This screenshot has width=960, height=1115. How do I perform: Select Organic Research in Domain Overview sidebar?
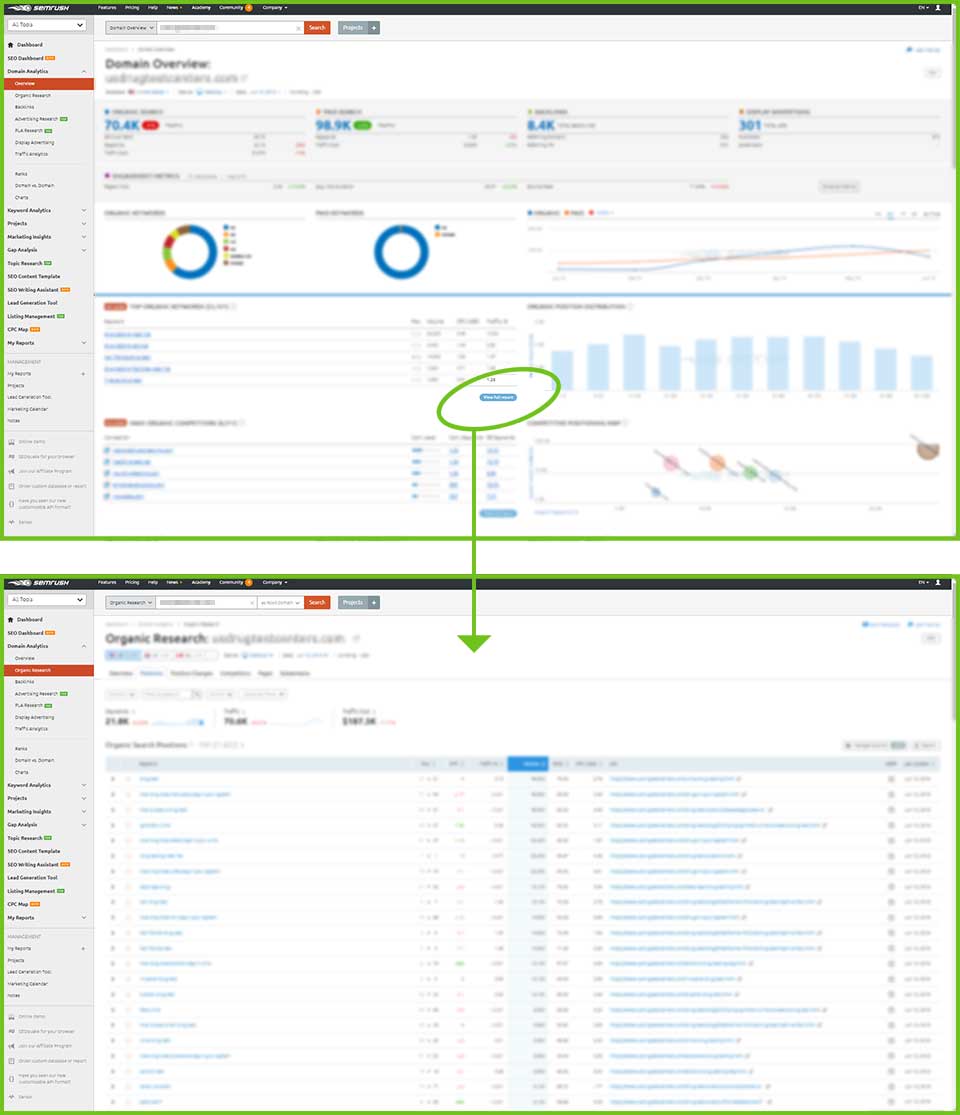click(33, 95)
